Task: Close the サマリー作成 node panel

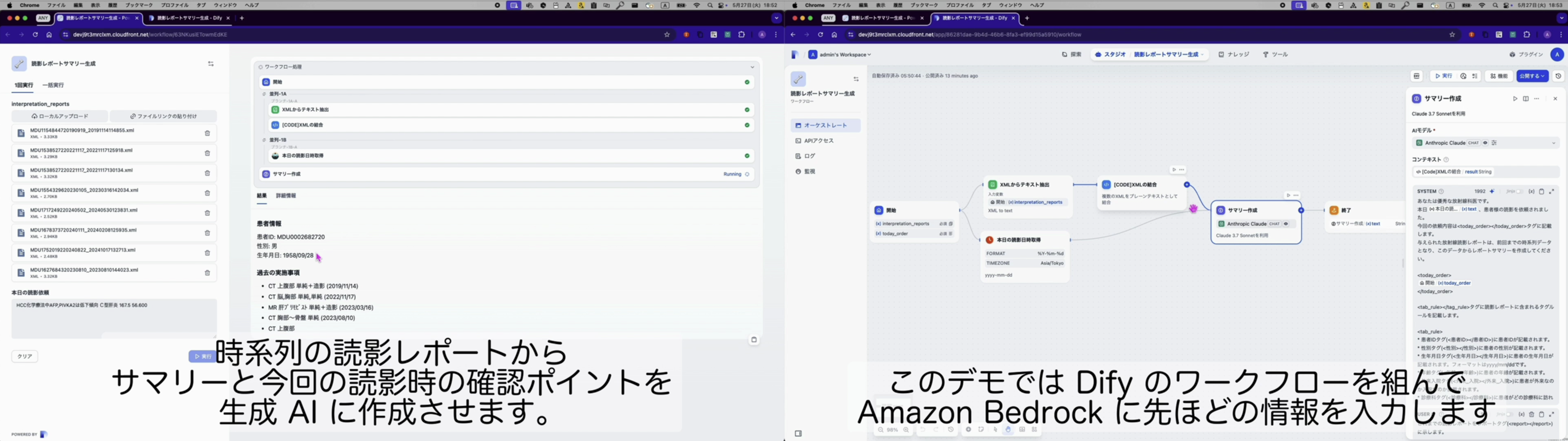Action: [x=1555, y=99]
